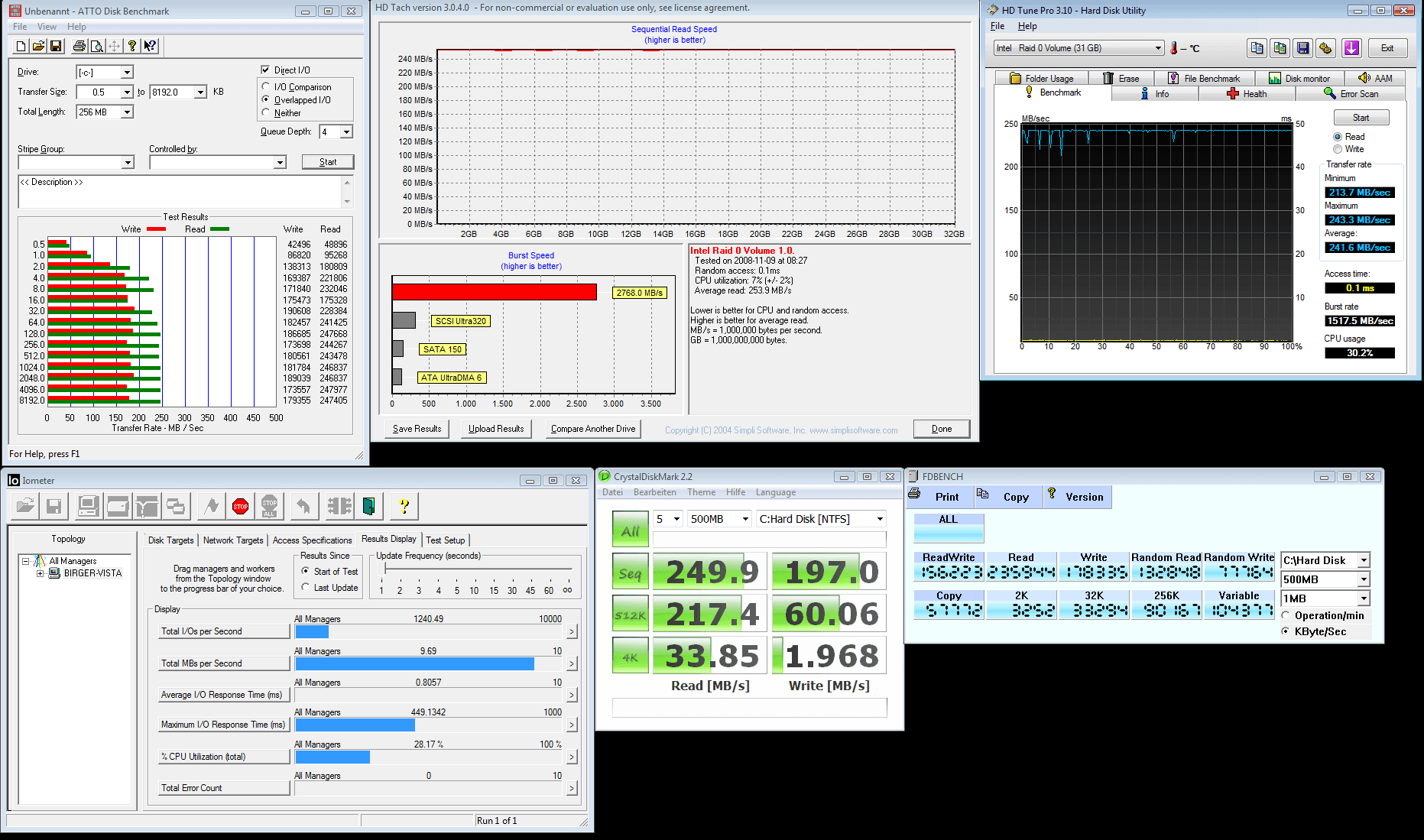This screenshot has height=840, width=1424.
Task: Open the Health tab in HD Tune
Action: coord(1247,94)
